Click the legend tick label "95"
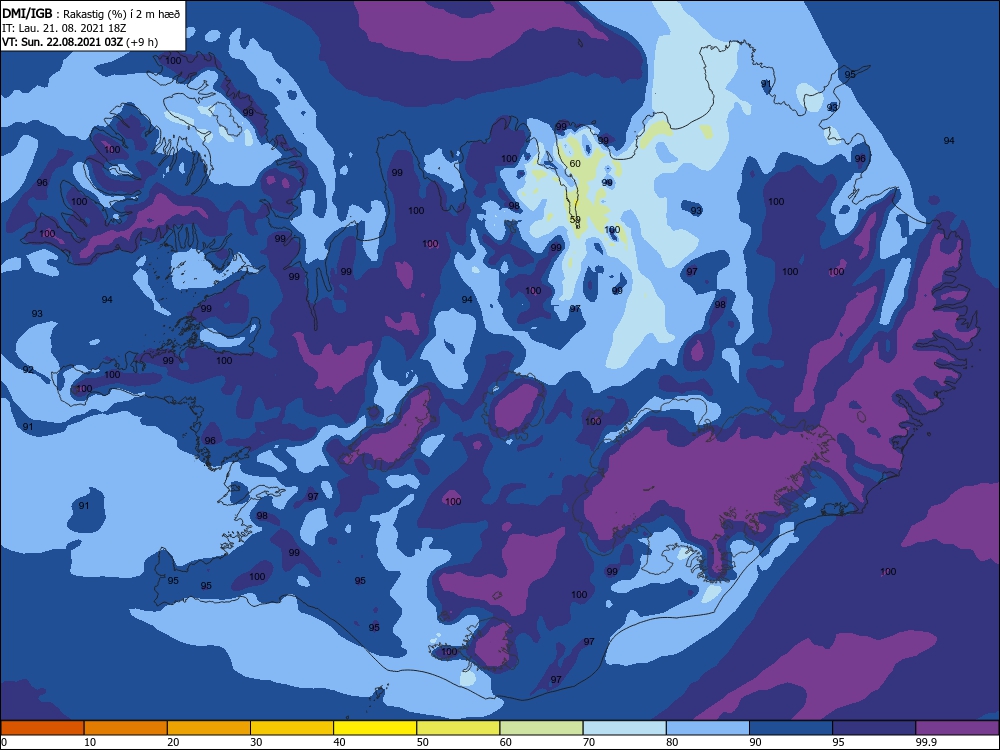The height and width of the screenshot is (750, 1000). pos(839,742)
